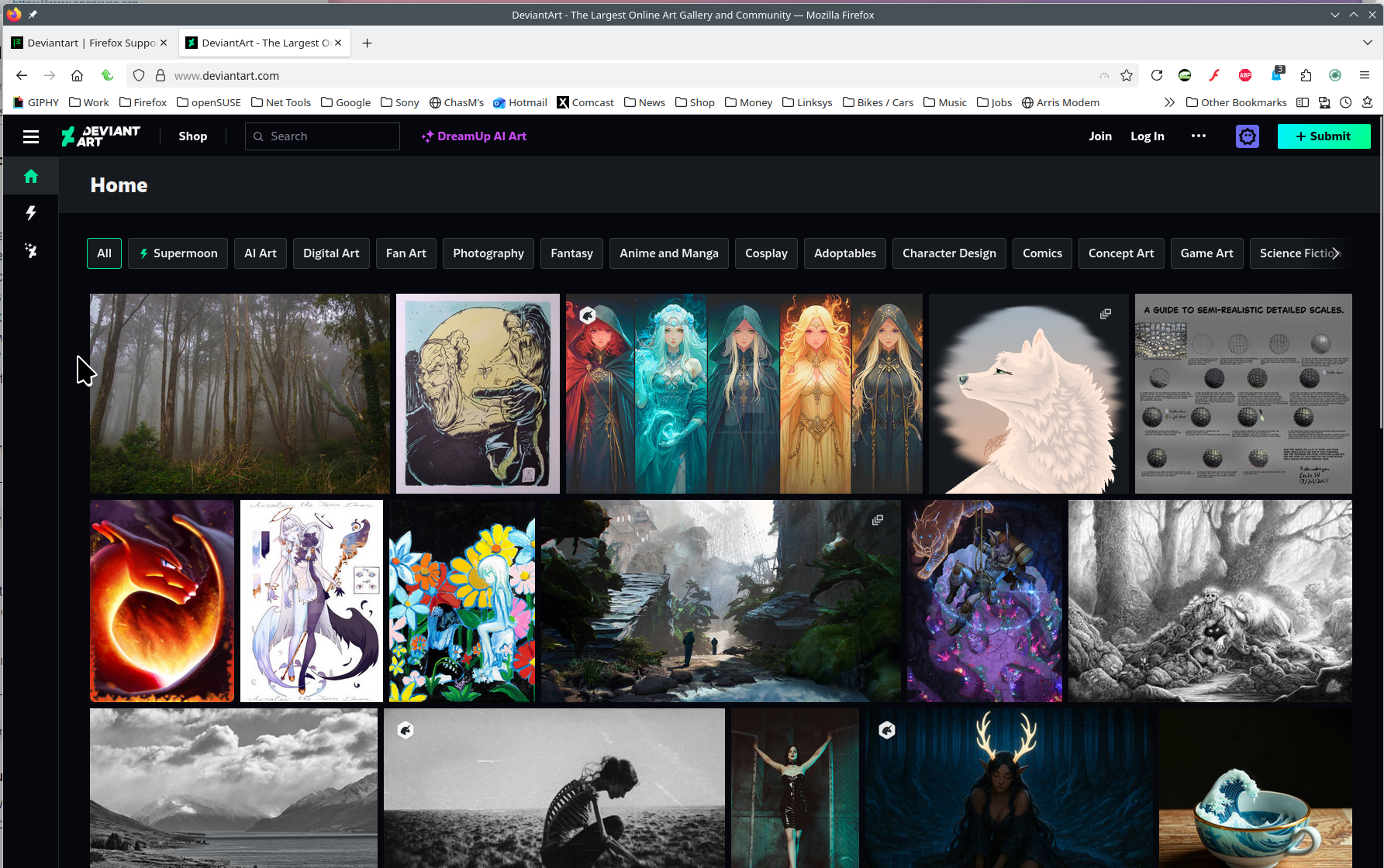1384x868 pixels.
Task: Bookmark this page with the star icon
Action: [x=1127, y=75]
